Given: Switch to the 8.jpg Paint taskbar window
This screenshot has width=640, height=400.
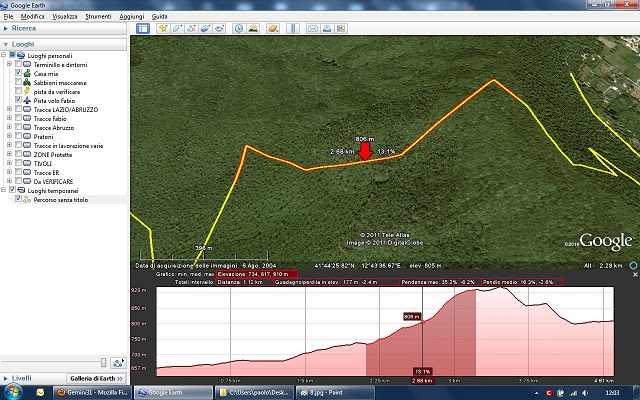Looking at the screenshot, I should (x=335, y=393).
